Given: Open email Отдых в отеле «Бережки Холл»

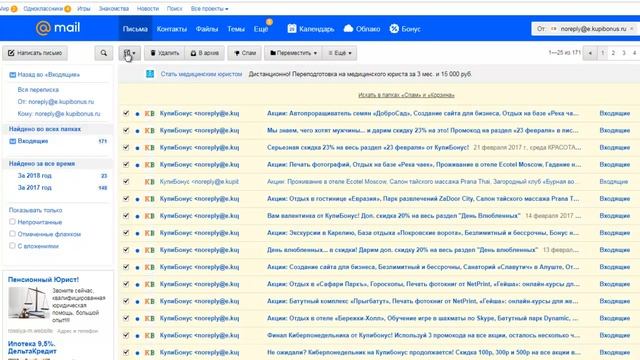Looking at the screenshot, I should tap(422, 318).
